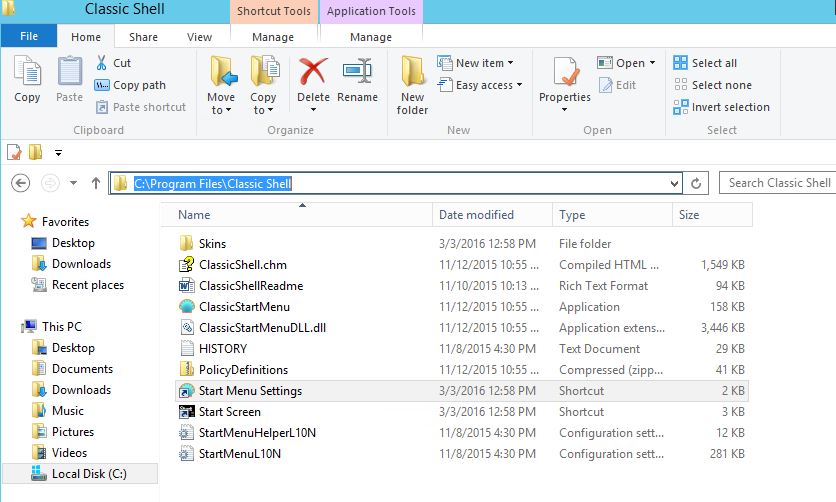The height and width of the screenshot is (502, 836).
Task: Select the ClassicStartMenuDLL.dll file
Action: tap(462, 328)
